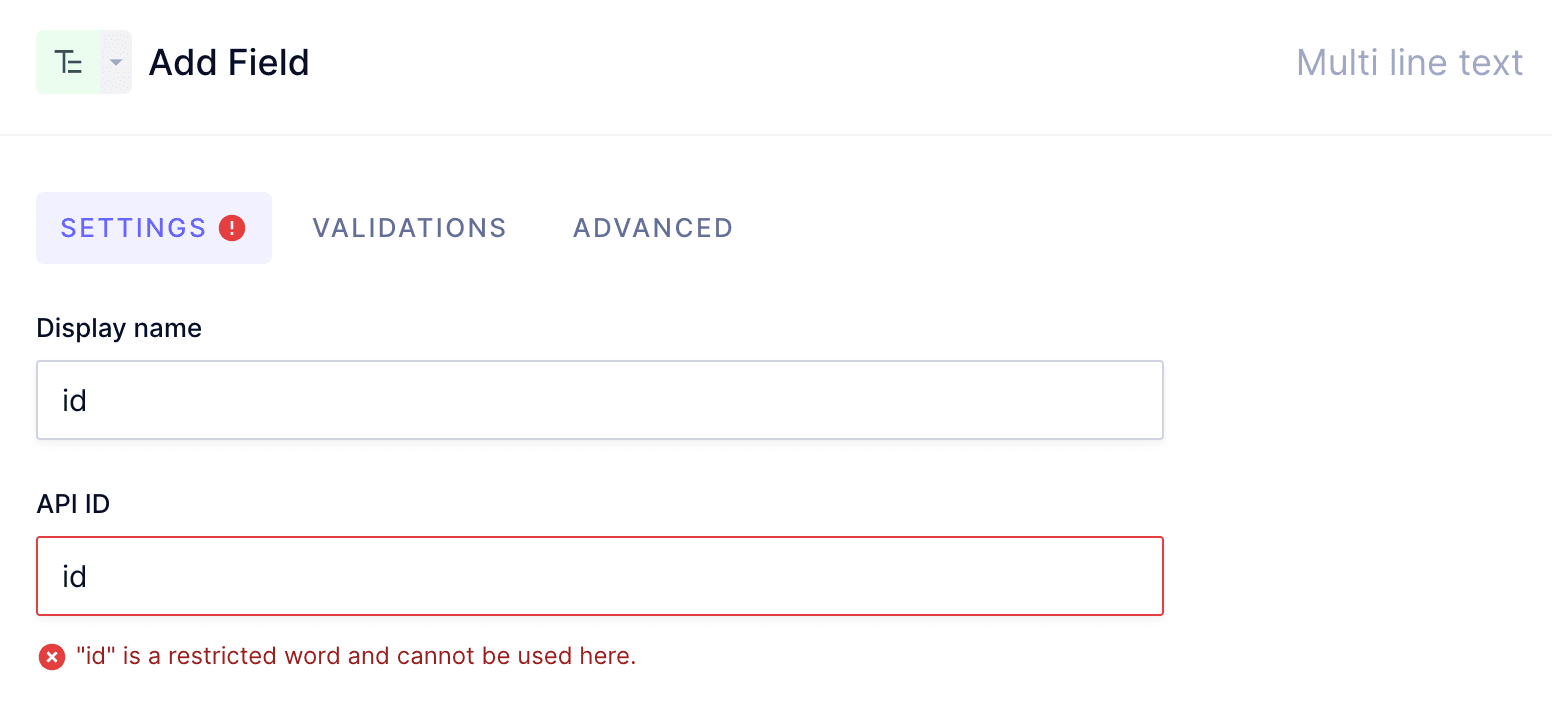This screenshot has width=1552, height=708.
Task: Select the exclamation indicator near SETTINGS
Action: click(232, 228)
